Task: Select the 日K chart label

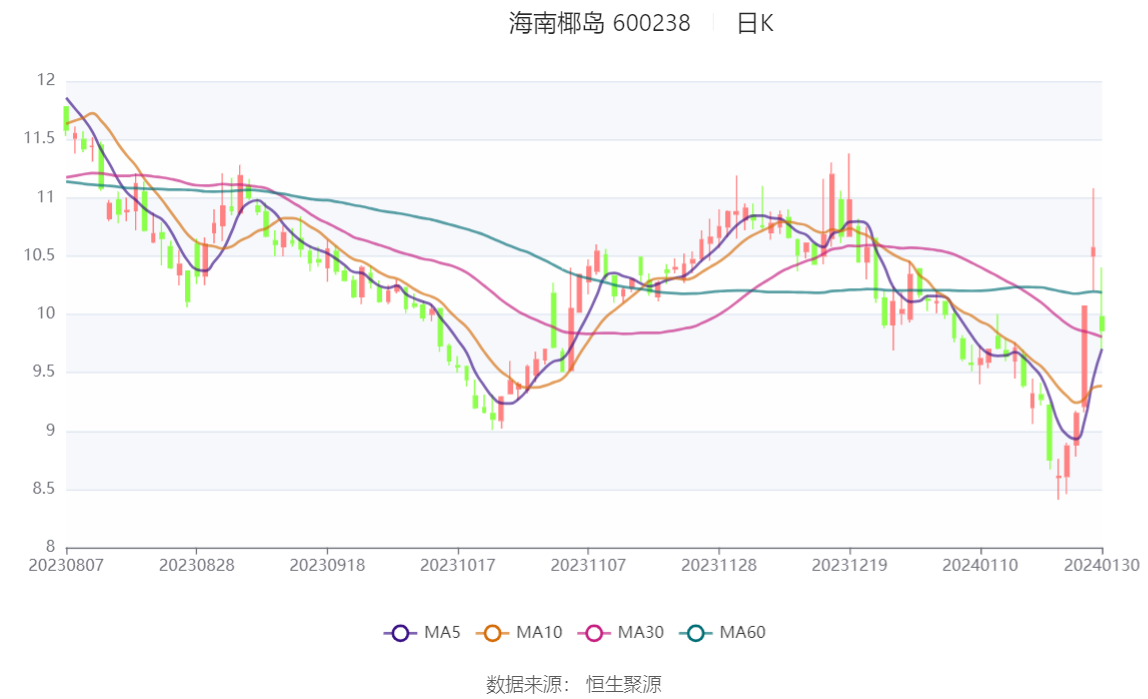Action: (x=755, y=23)
